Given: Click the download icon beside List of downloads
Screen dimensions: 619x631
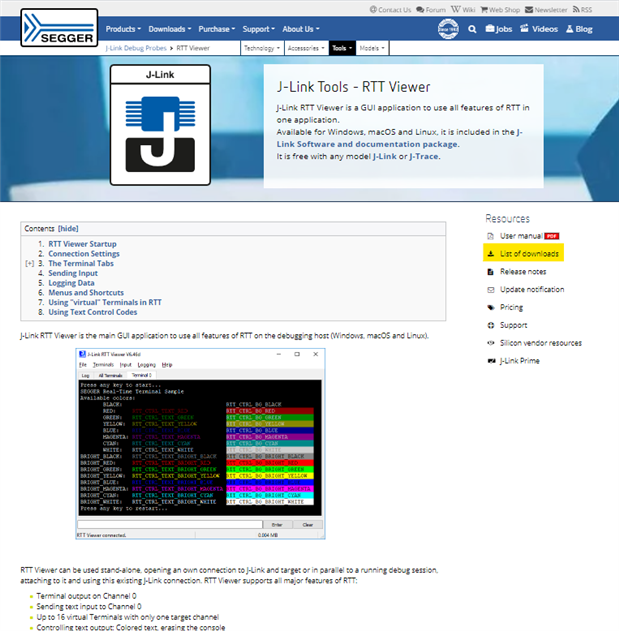Looking at the screenshot, I should click(491, 254).
